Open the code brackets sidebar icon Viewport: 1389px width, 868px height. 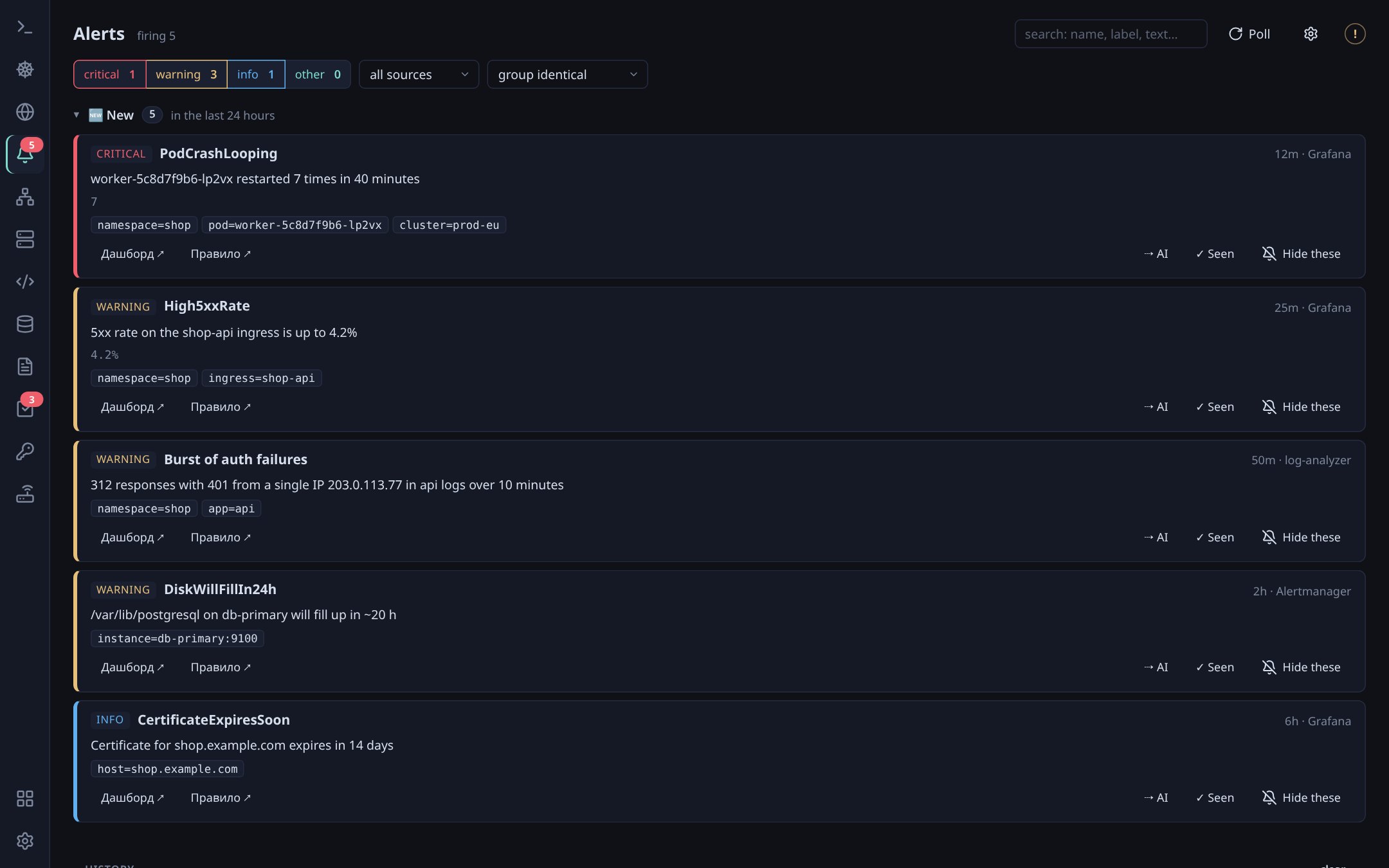point(24,282)
